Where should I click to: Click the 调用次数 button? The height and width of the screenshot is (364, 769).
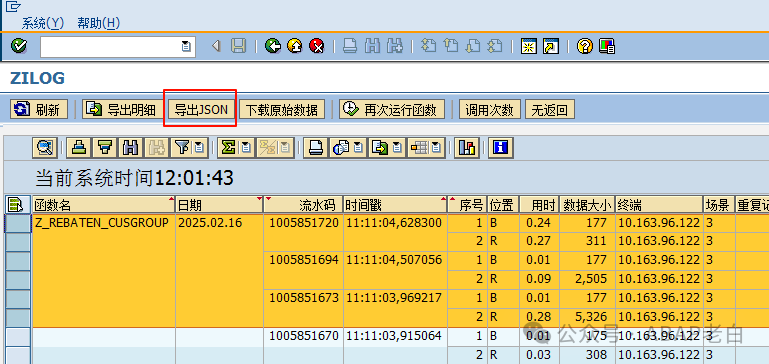point(489,109)
